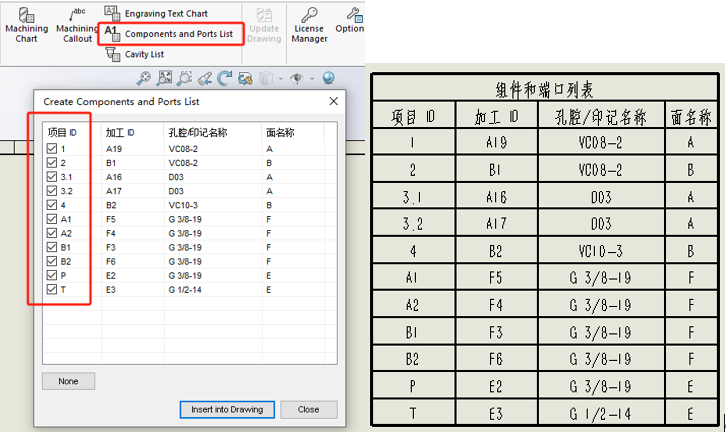Select the Machining Callout tool
This screenshot has height=432, width=726.
pos(77,25)
